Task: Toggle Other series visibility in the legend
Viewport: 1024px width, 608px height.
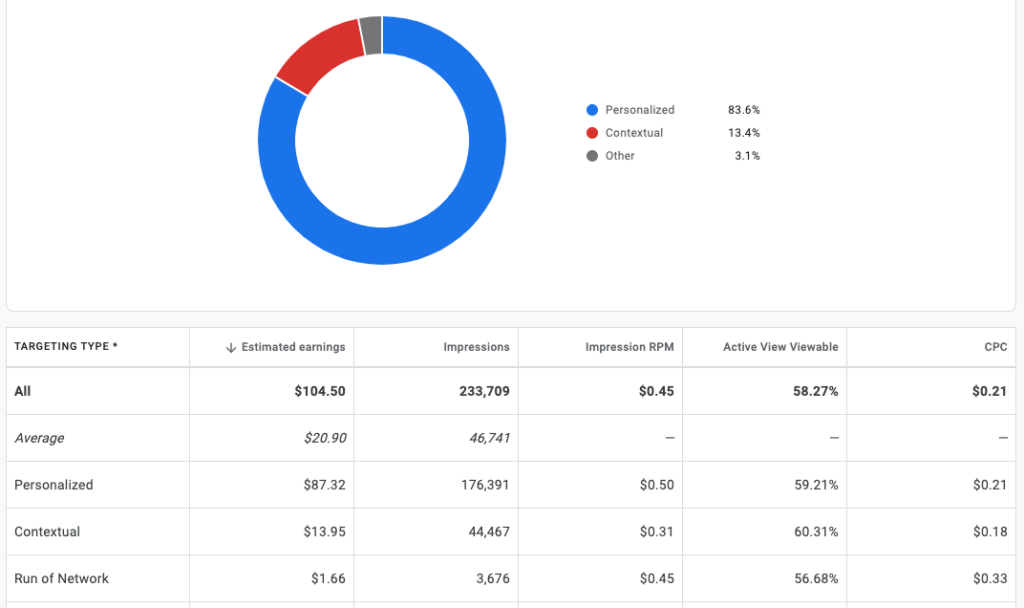Action: [619, 156]
